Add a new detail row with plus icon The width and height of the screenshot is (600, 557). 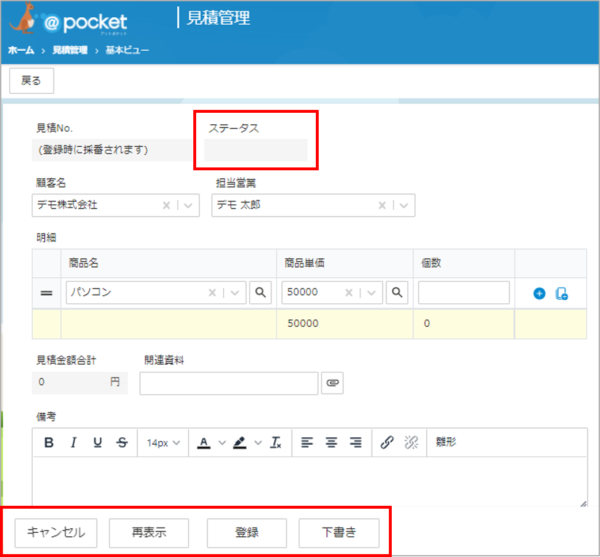point(540,293)
